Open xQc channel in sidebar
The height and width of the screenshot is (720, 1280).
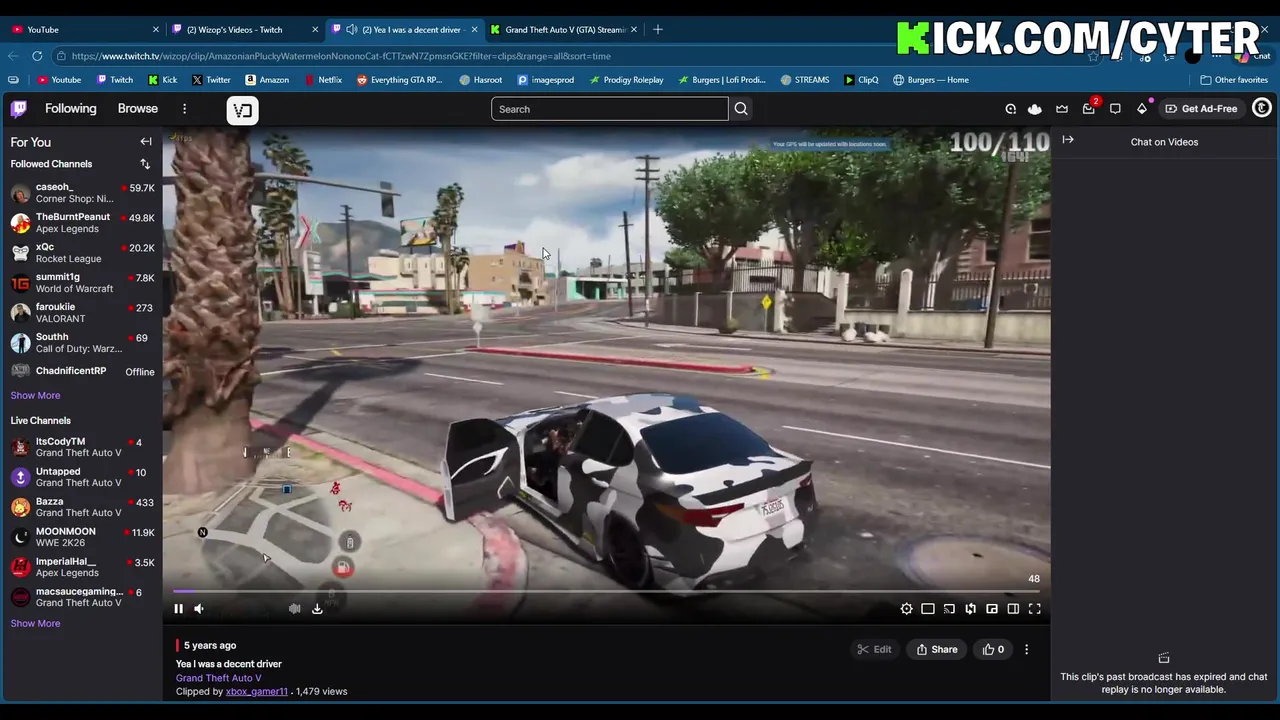[x=82, y=253]
